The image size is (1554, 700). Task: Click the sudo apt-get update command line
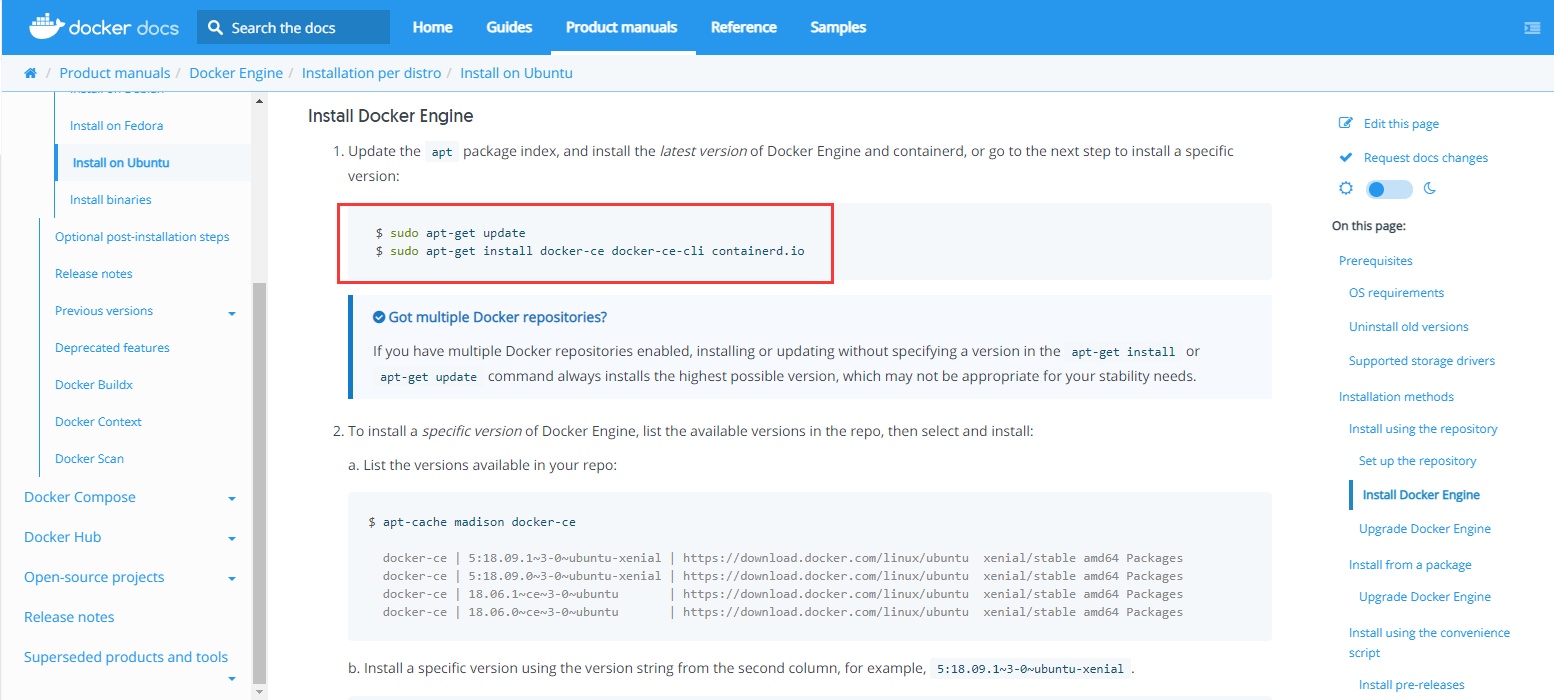(x=451, y=233)
